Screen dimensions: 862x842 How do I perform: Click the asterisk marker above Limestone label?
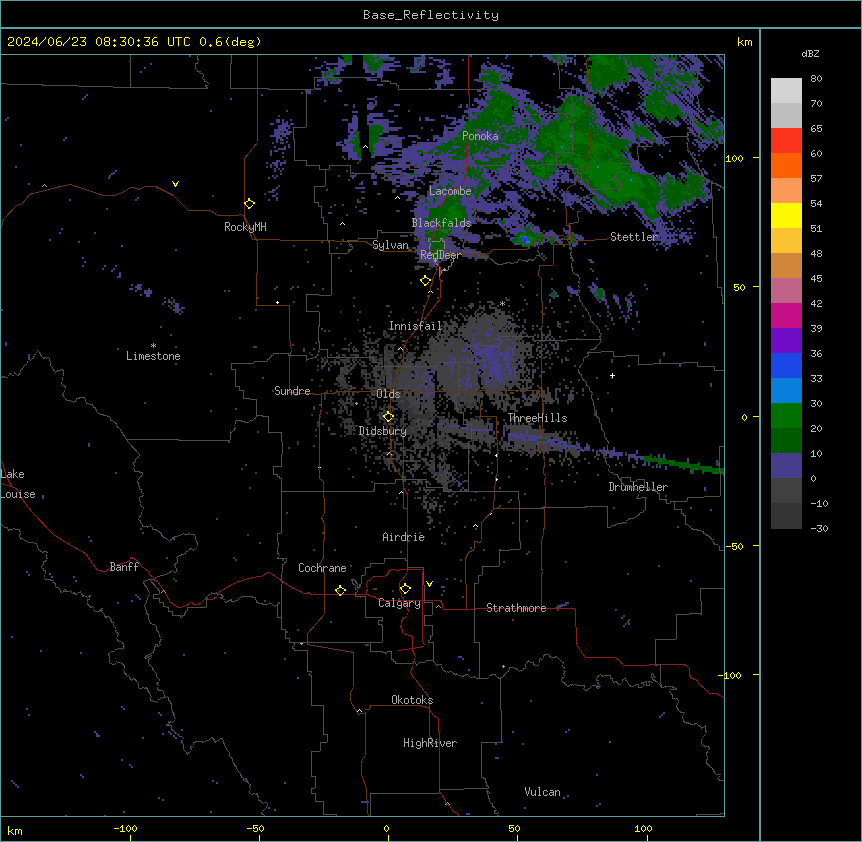click(153, 346)
